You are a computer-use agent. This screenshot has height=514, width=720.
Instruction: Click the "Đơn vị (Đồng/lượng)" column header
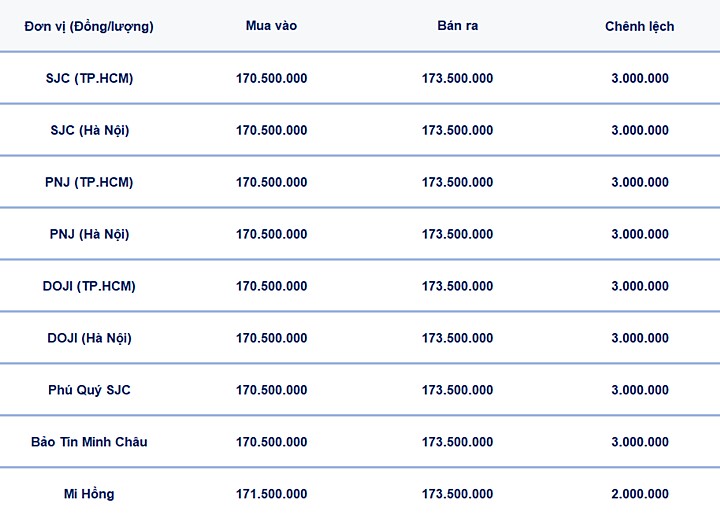[x=89, y=26]
